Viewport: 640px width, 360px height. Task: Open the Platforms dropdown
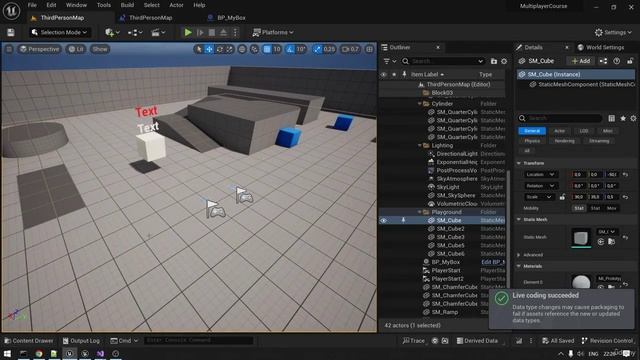click(x=273, y=32)
